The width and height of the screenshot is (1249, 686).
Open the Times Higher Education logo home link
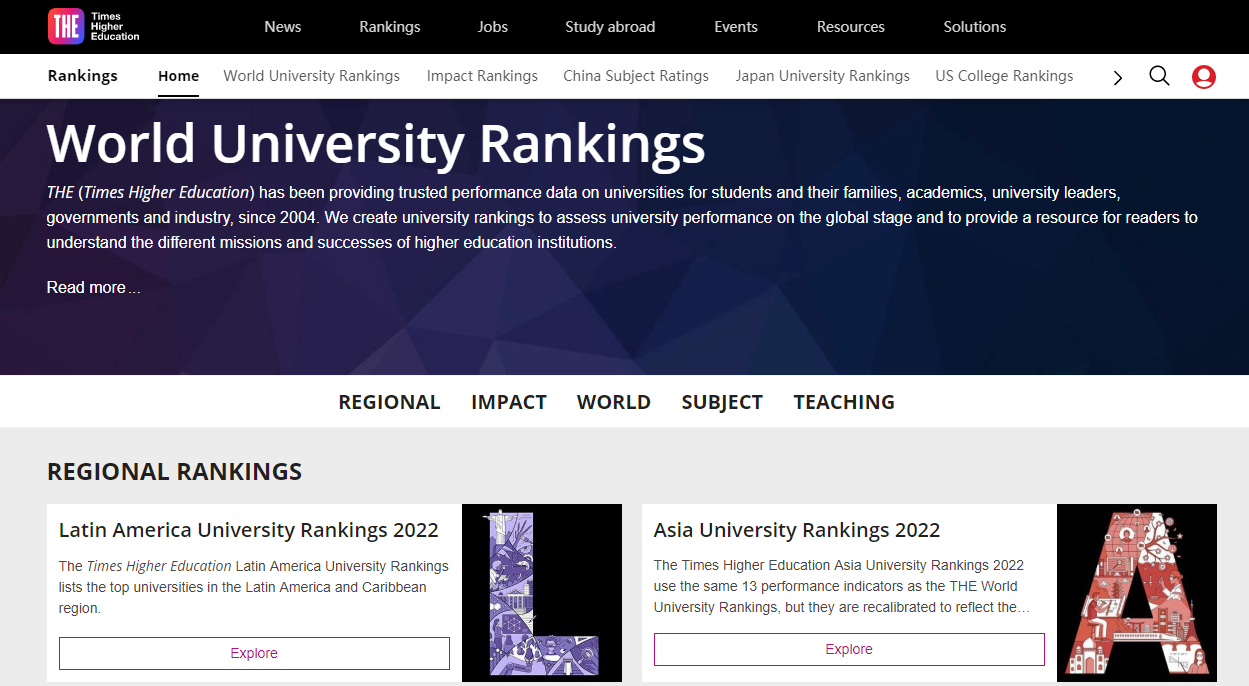coord(94,27)
